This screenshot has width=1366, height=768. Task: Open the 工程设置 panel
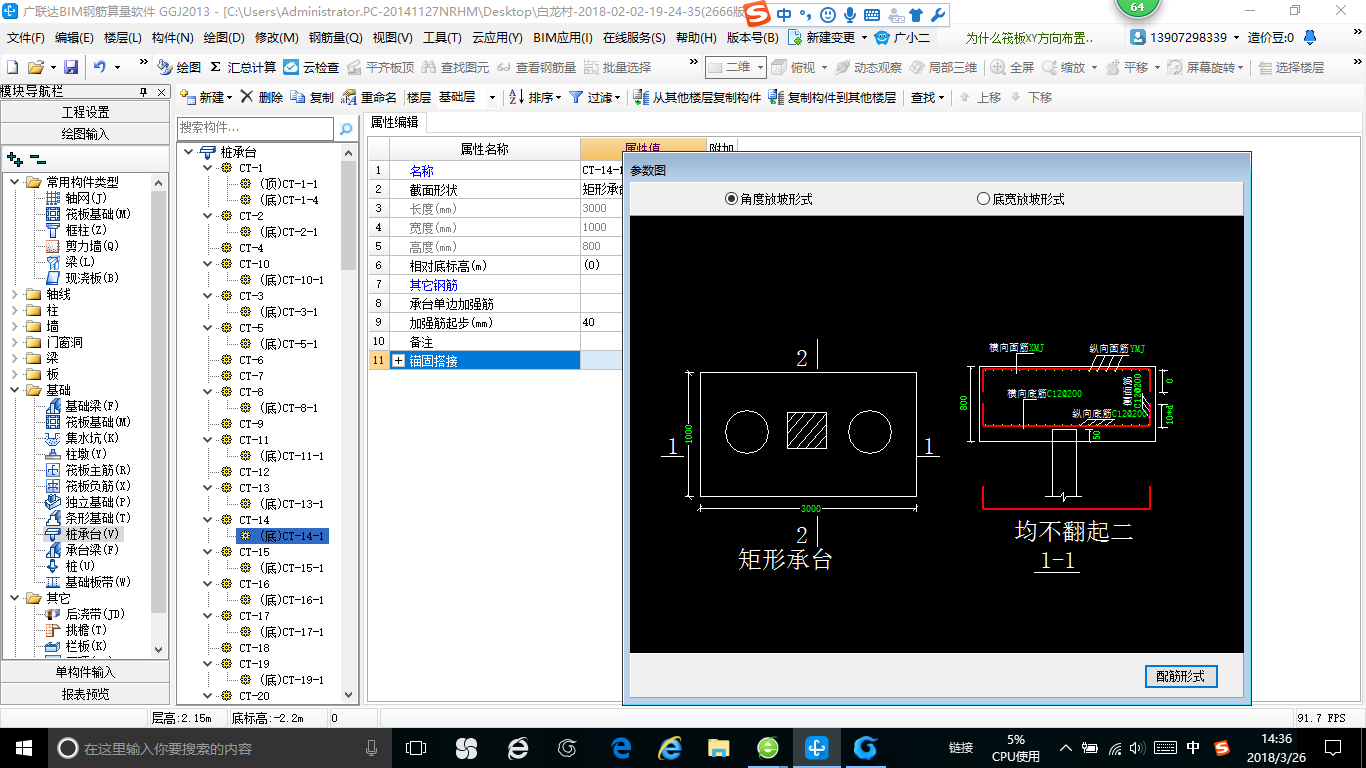pos(85,112)
